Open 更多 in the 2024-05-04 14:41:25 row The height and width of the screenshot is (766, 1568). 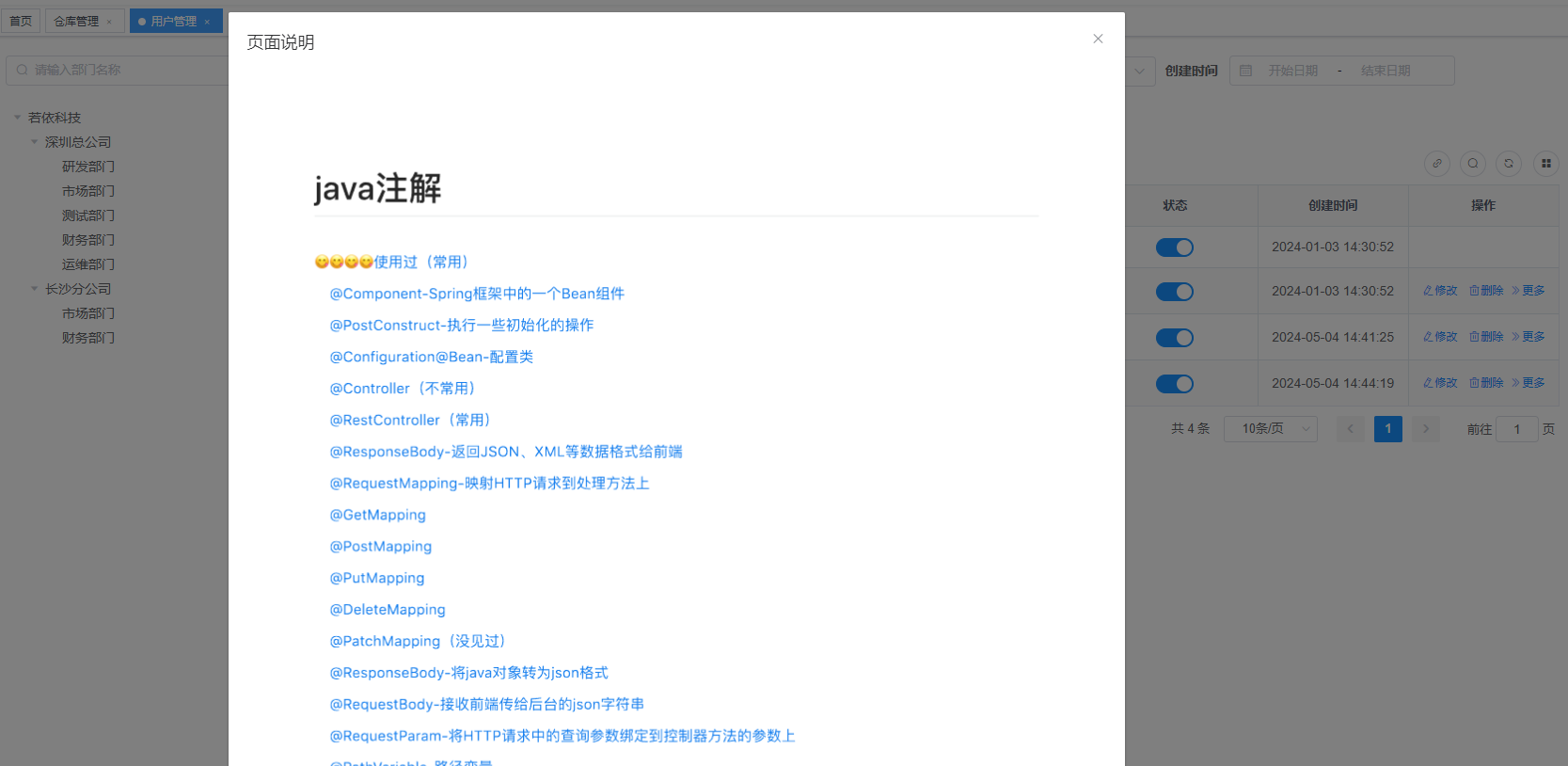point(1528,337)
